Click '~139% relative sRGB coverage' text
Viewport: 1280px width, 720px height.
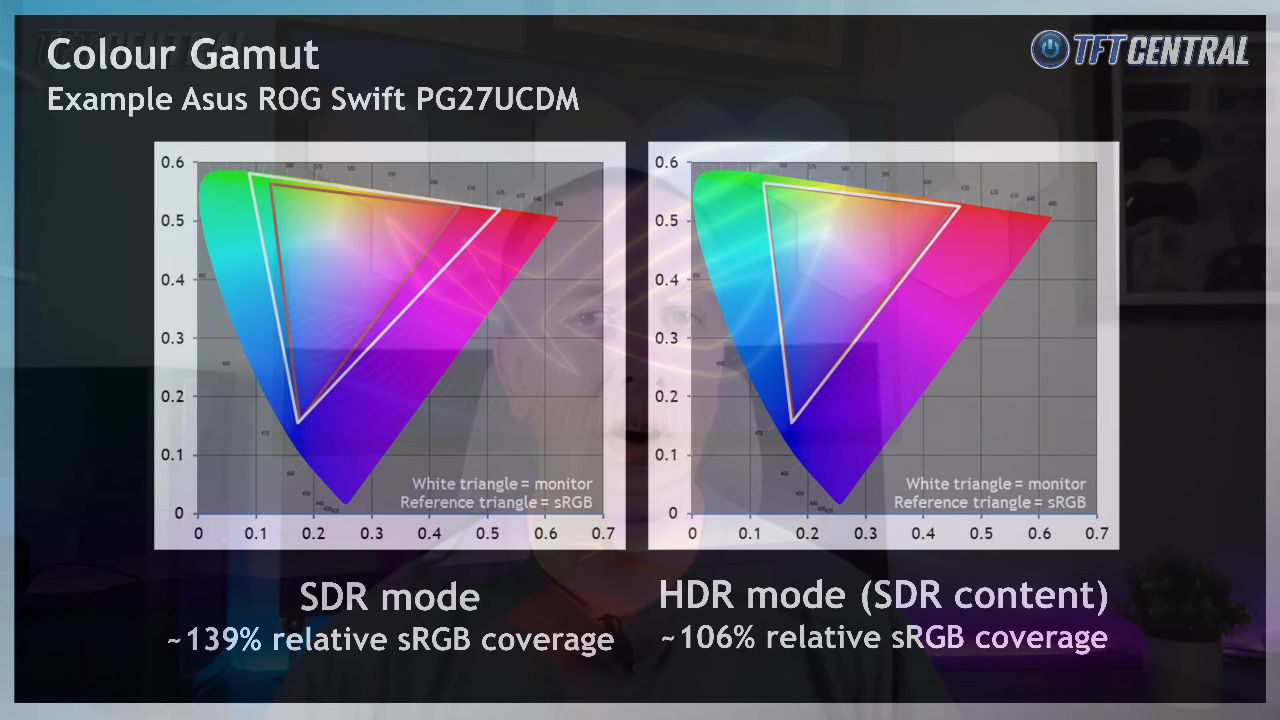pyautogui.click(x=390, y=640)
